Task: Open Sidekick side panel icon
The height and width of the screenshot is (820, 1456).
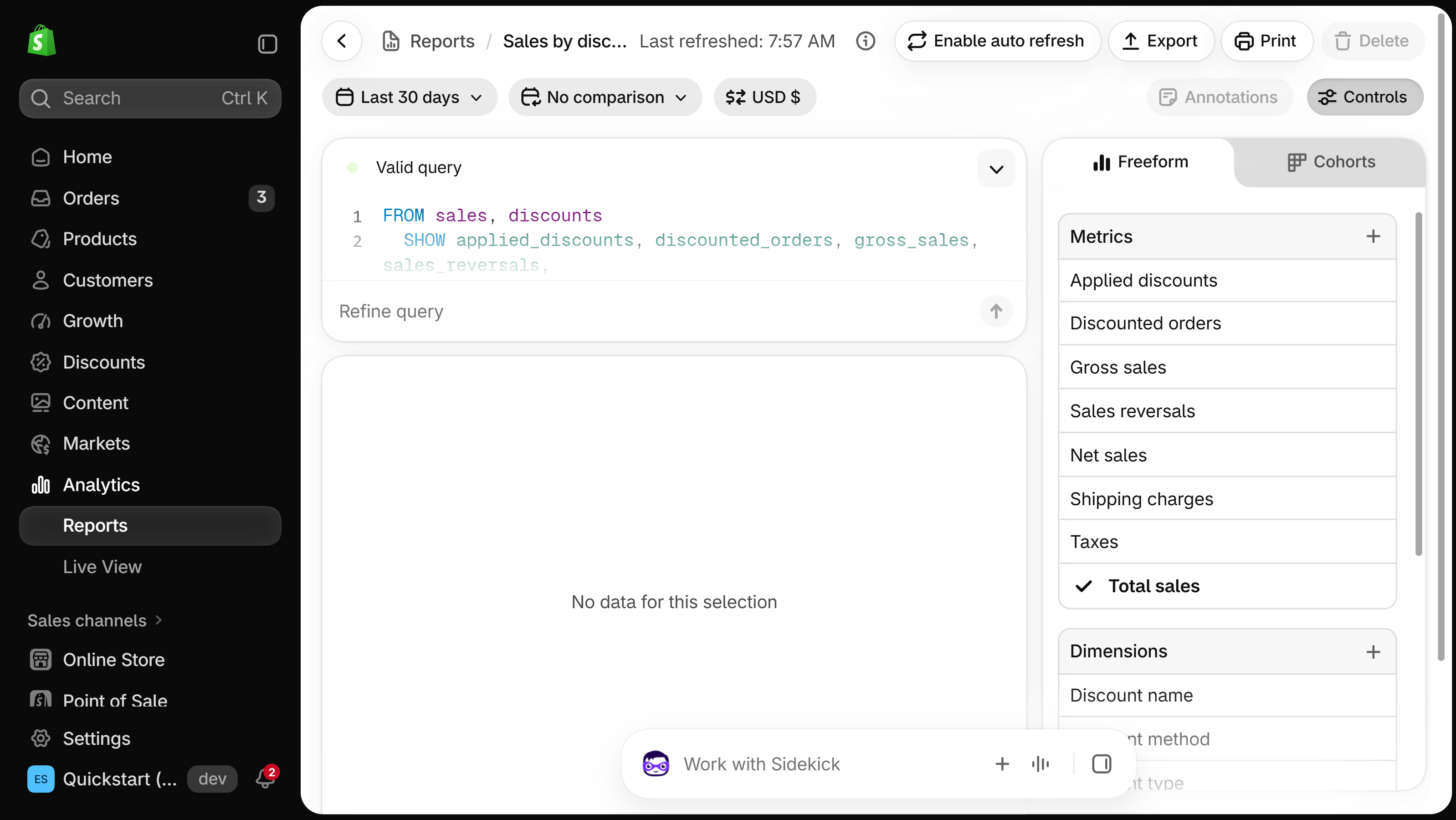Action: (x=1101, y=764)
